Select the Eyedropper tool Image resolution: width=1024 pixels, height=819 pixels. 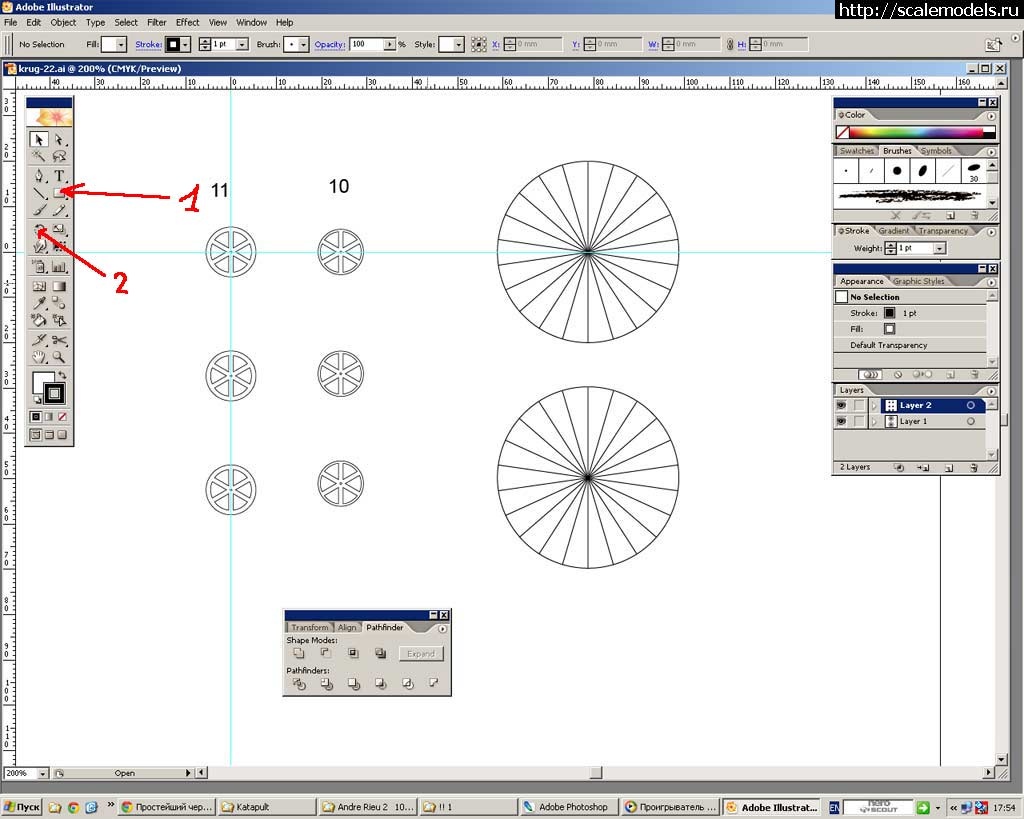click(39, 303)
